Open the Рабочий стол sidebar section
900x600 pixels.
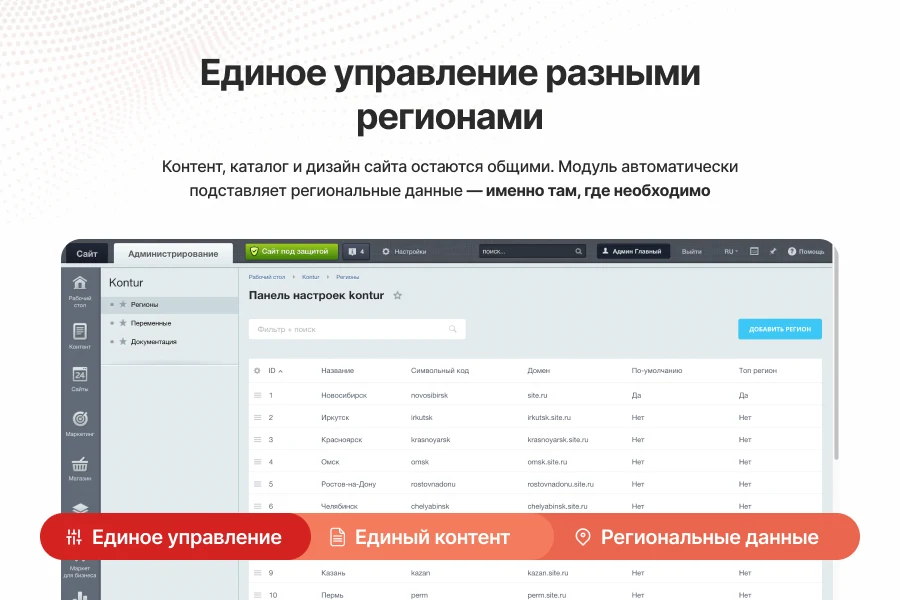coord(80,292)
